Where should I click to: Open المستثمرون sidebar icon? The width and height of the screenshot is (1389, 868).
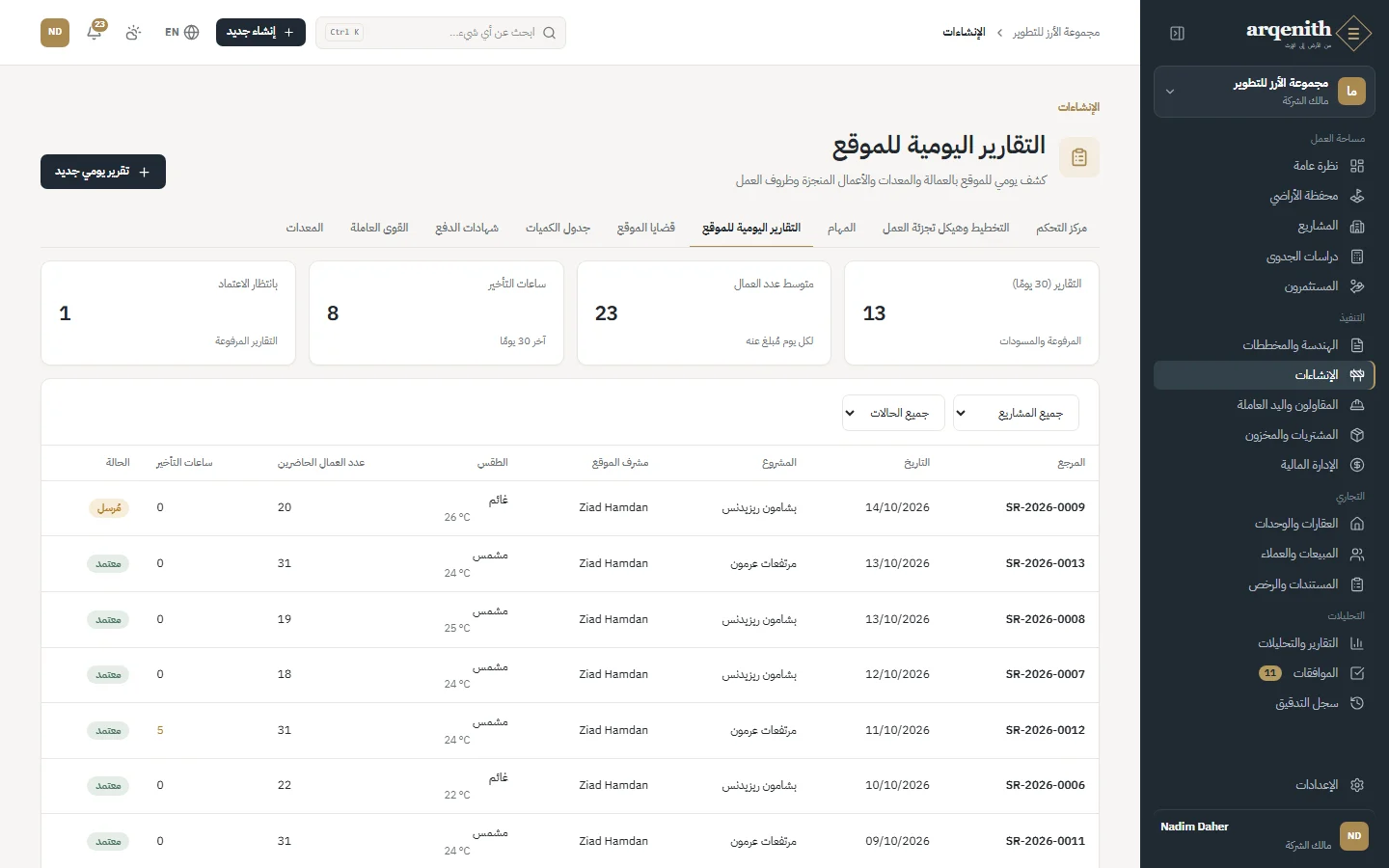click(1357, 286)
